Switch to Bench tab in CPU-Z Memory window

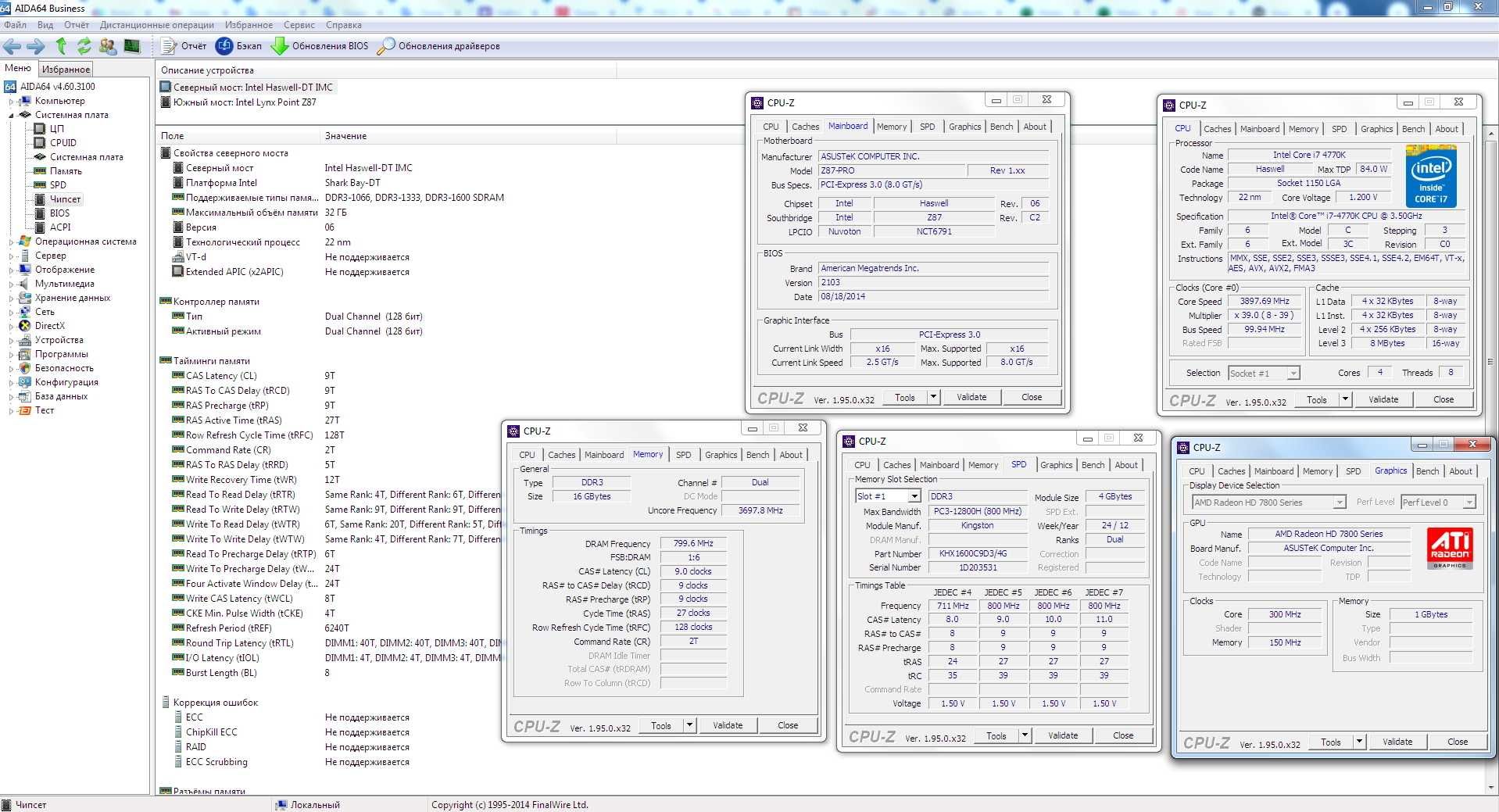pyautogui.click(x=757, y=455)
